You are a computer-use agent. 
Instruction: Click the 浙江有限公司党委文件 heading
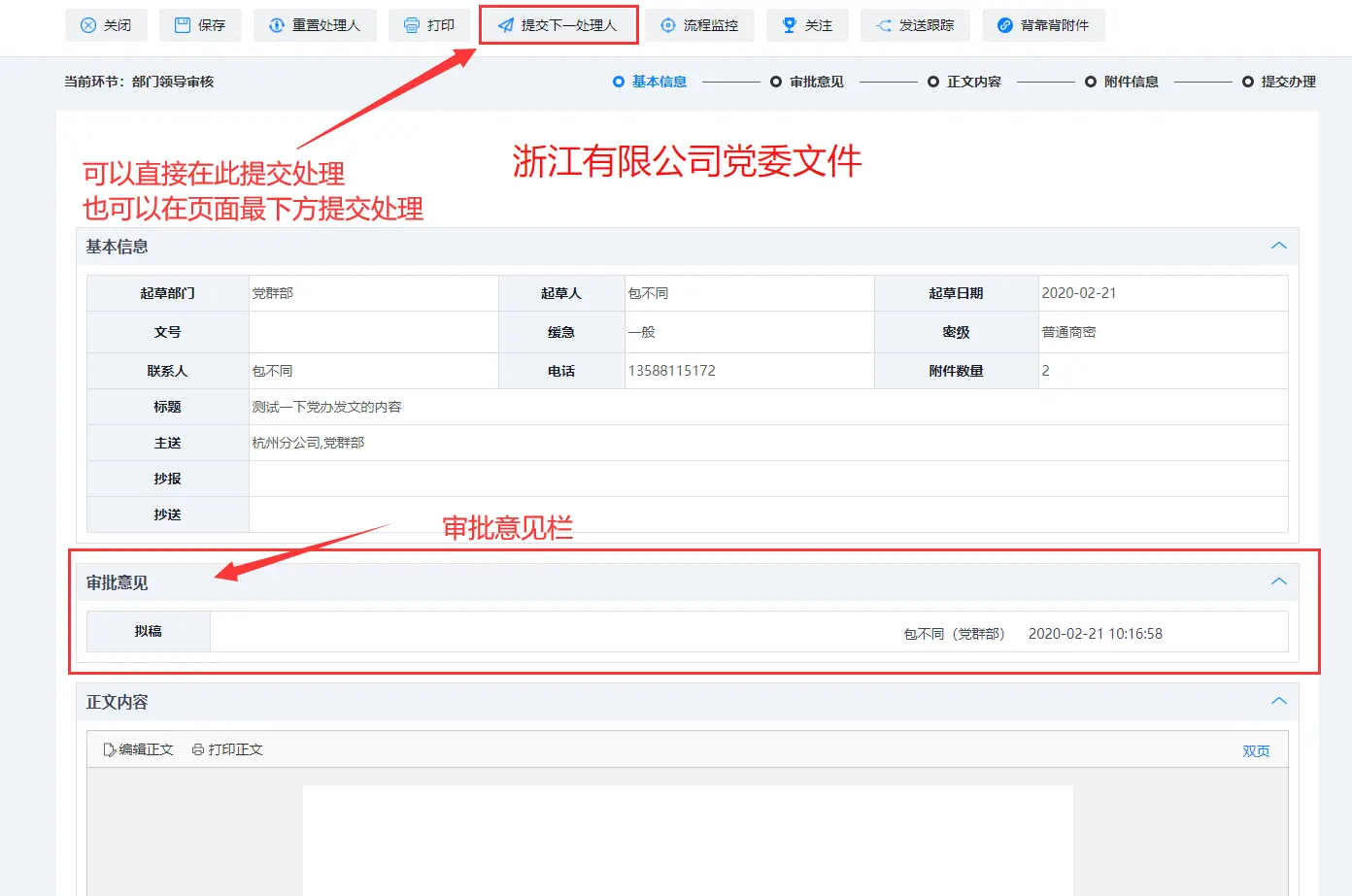688,161
